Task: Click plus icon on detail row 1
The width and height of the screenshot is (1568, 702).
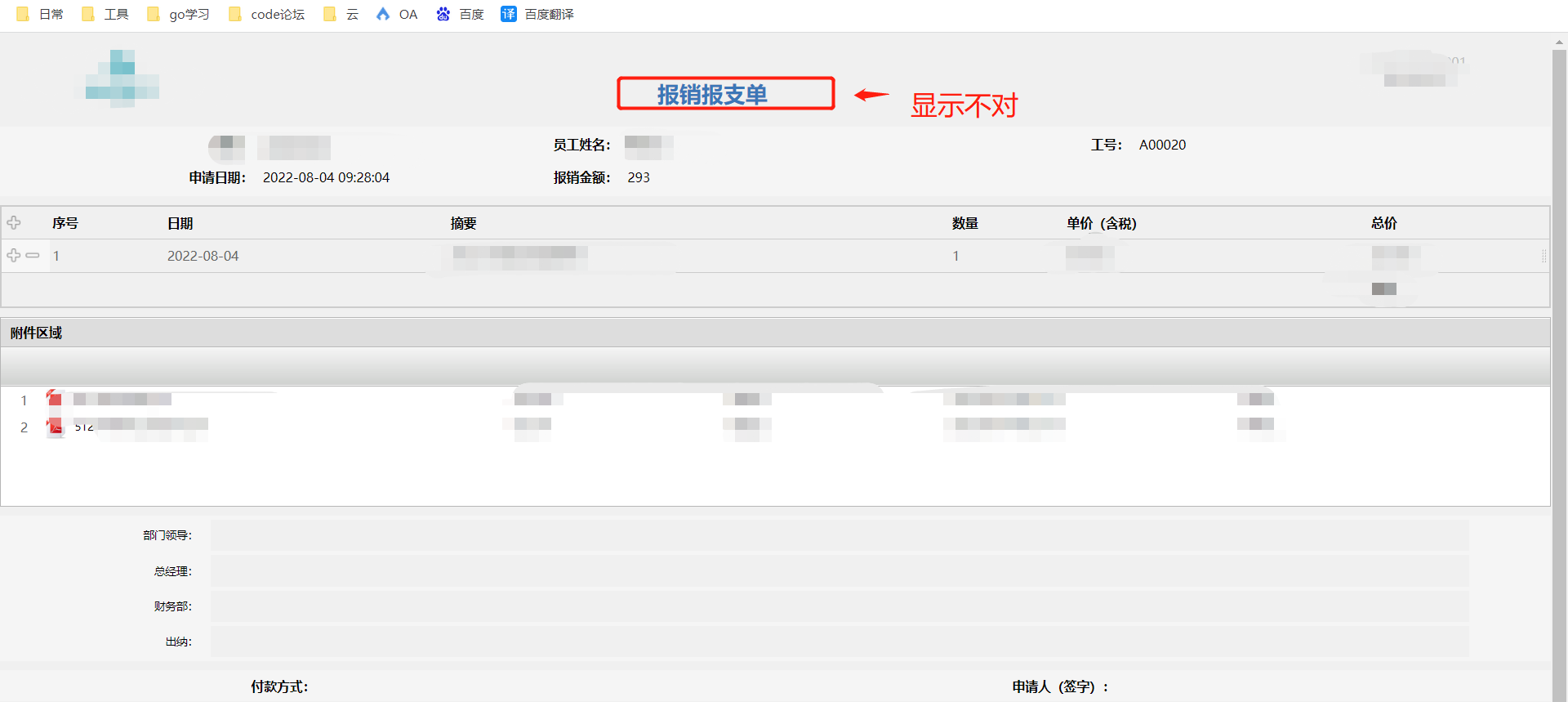Action: click(x=14, y=255)
